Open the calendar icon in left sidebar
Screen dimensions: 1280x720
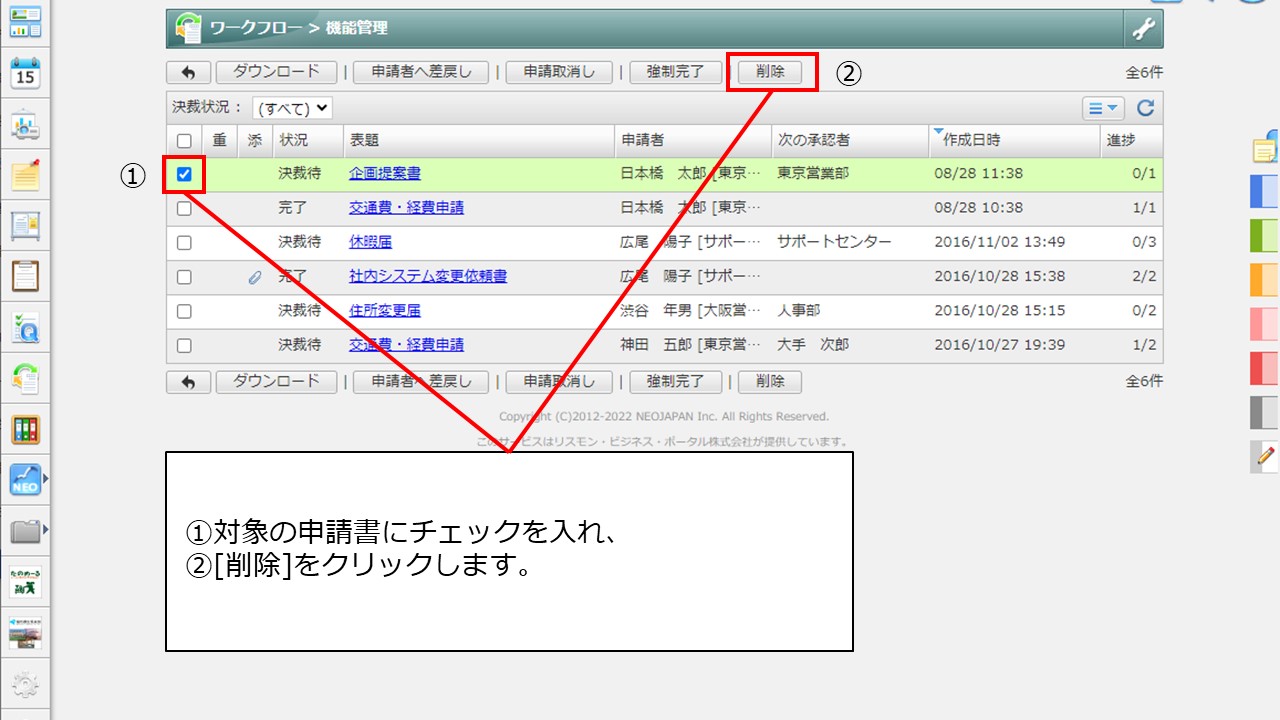pyautogui.click(x=25, y=73)
